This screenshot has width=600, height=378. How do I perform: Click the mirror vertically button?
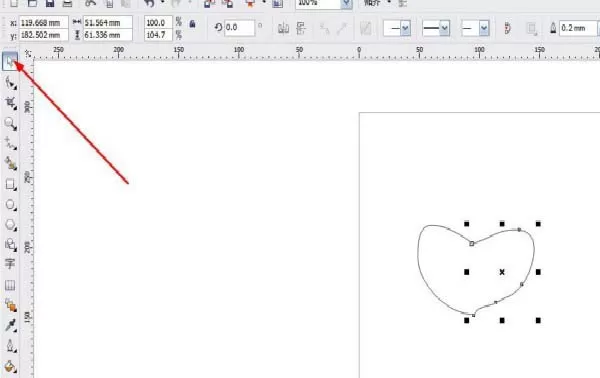(301, 28)
